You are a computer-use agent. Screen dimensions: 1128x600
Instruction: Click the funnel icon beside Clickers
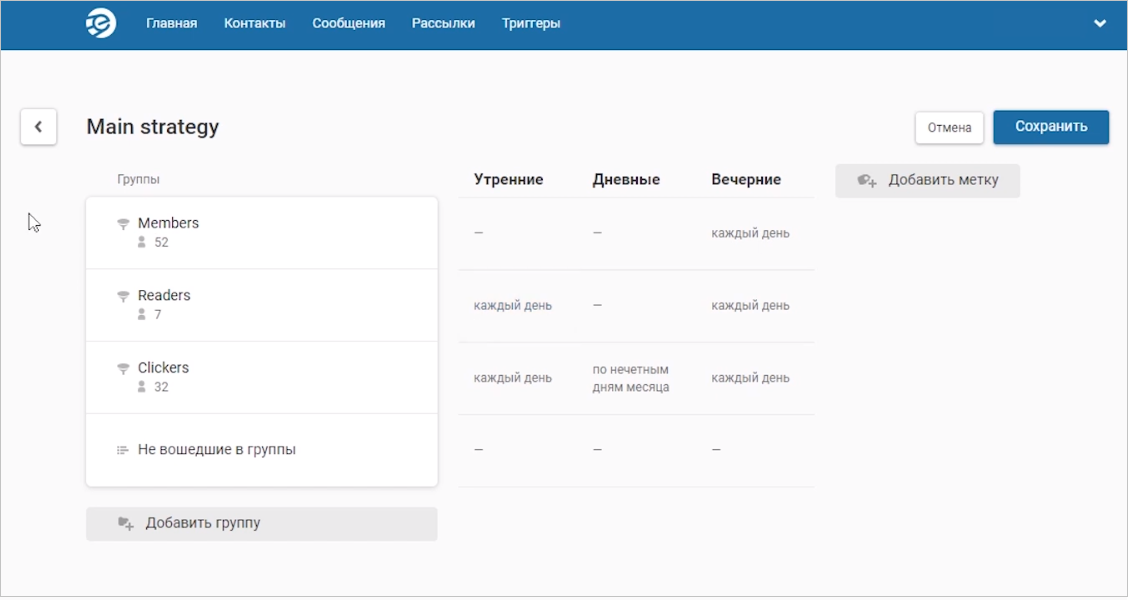[x=123, y=368]
